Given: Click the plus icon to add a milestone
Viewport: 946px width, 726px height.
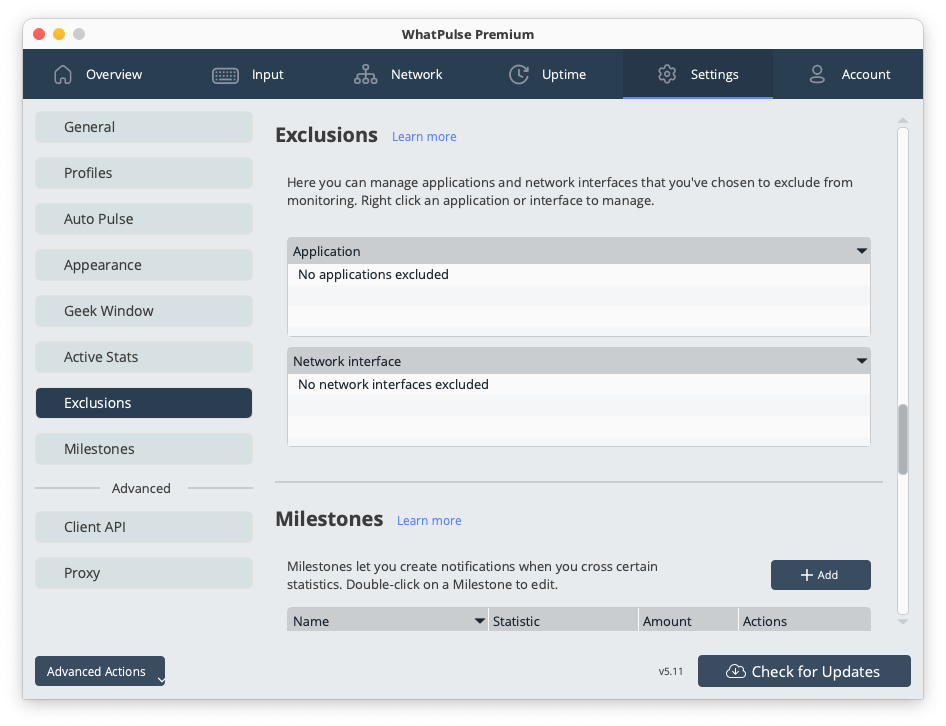Looking at the screenshot, I should (806, 574).
